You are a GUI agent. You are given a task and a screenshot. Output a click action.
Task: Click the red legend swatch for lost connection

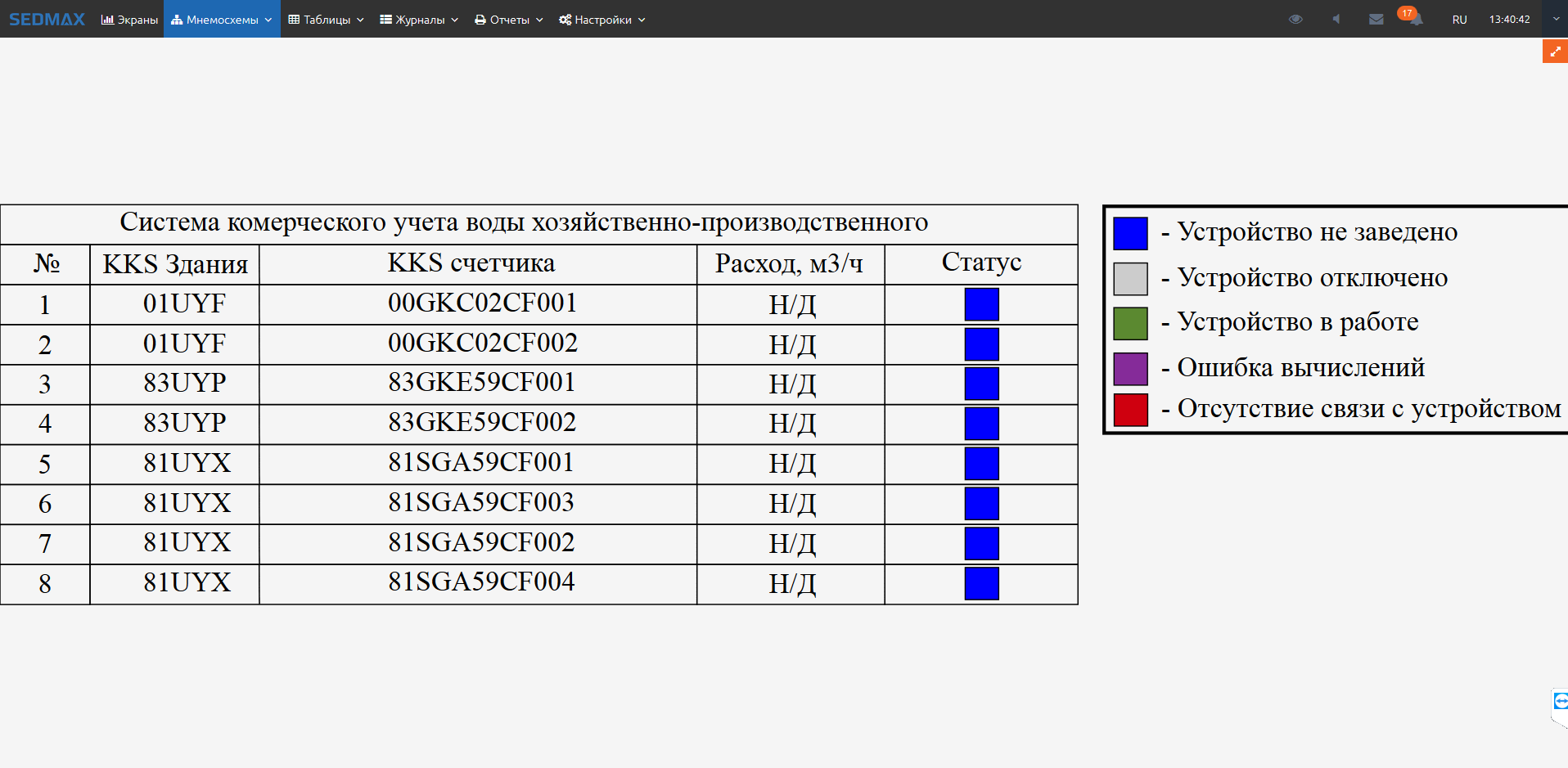pyautogui.click(x=1130, y=410)
